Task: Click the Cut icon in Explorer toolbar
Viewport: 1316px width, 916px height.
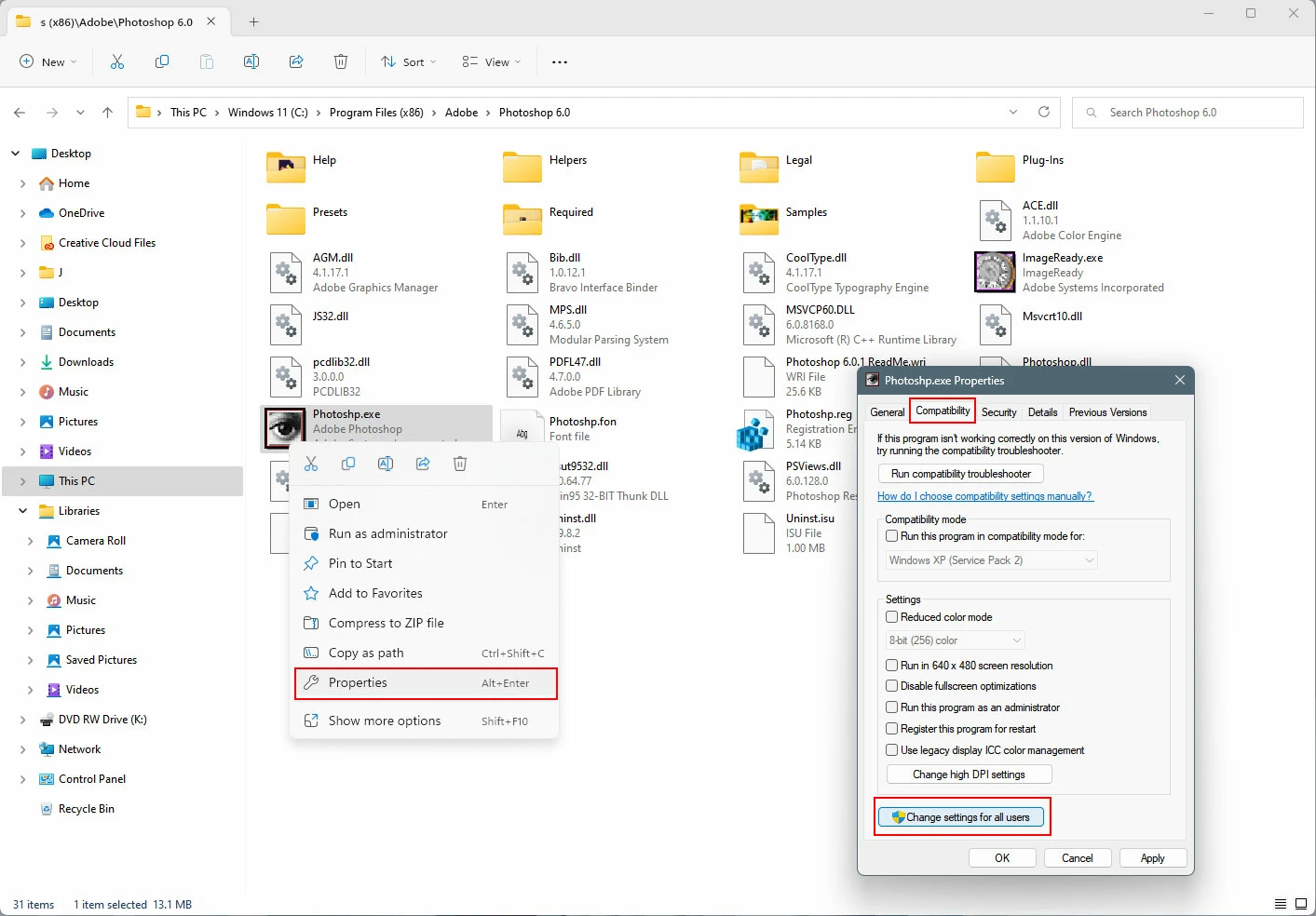Action: [117, 61]
